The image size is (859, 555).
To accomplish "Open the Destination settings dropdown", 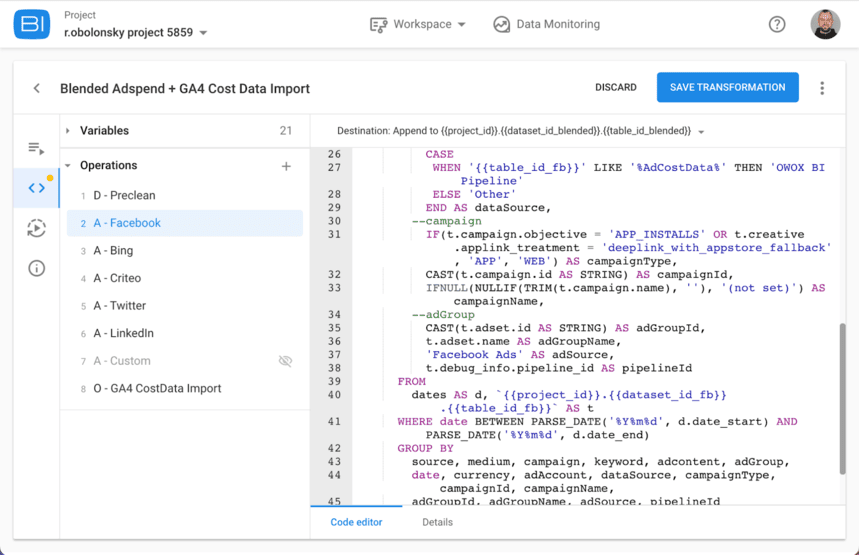I will coord(701,132).
